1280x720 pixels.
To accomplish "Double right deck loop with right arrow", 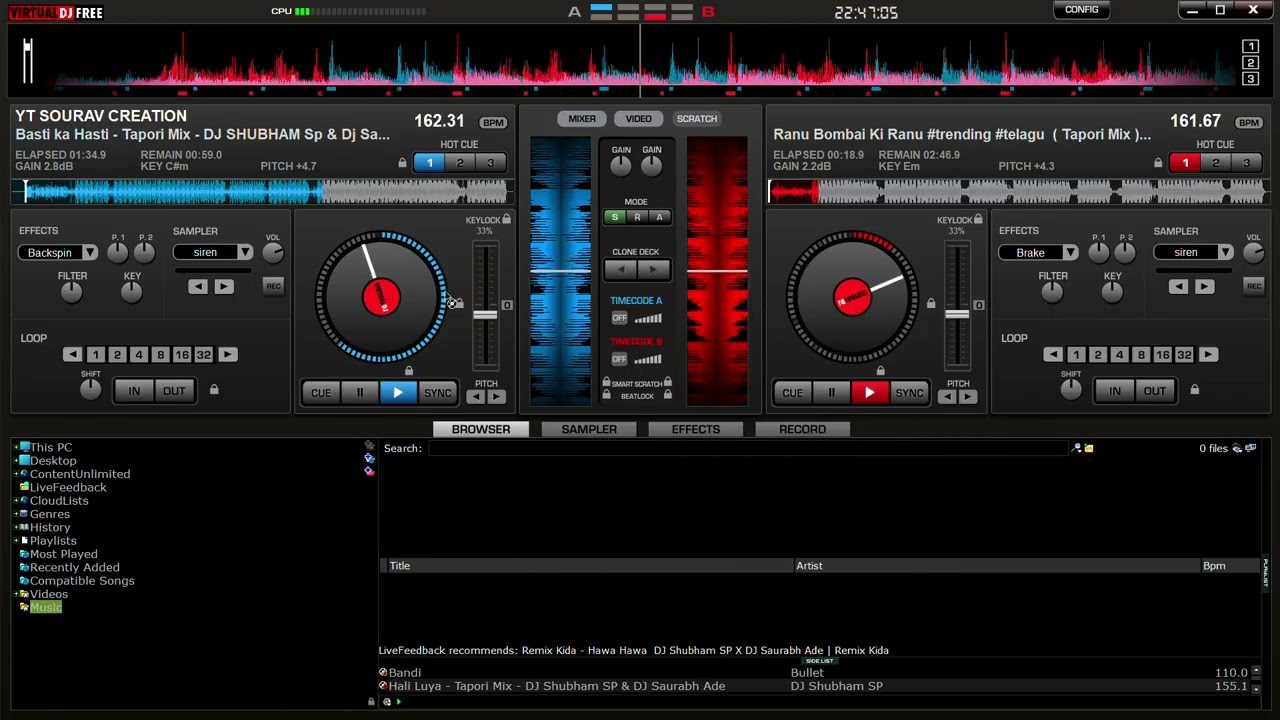I will (1208, 355).
